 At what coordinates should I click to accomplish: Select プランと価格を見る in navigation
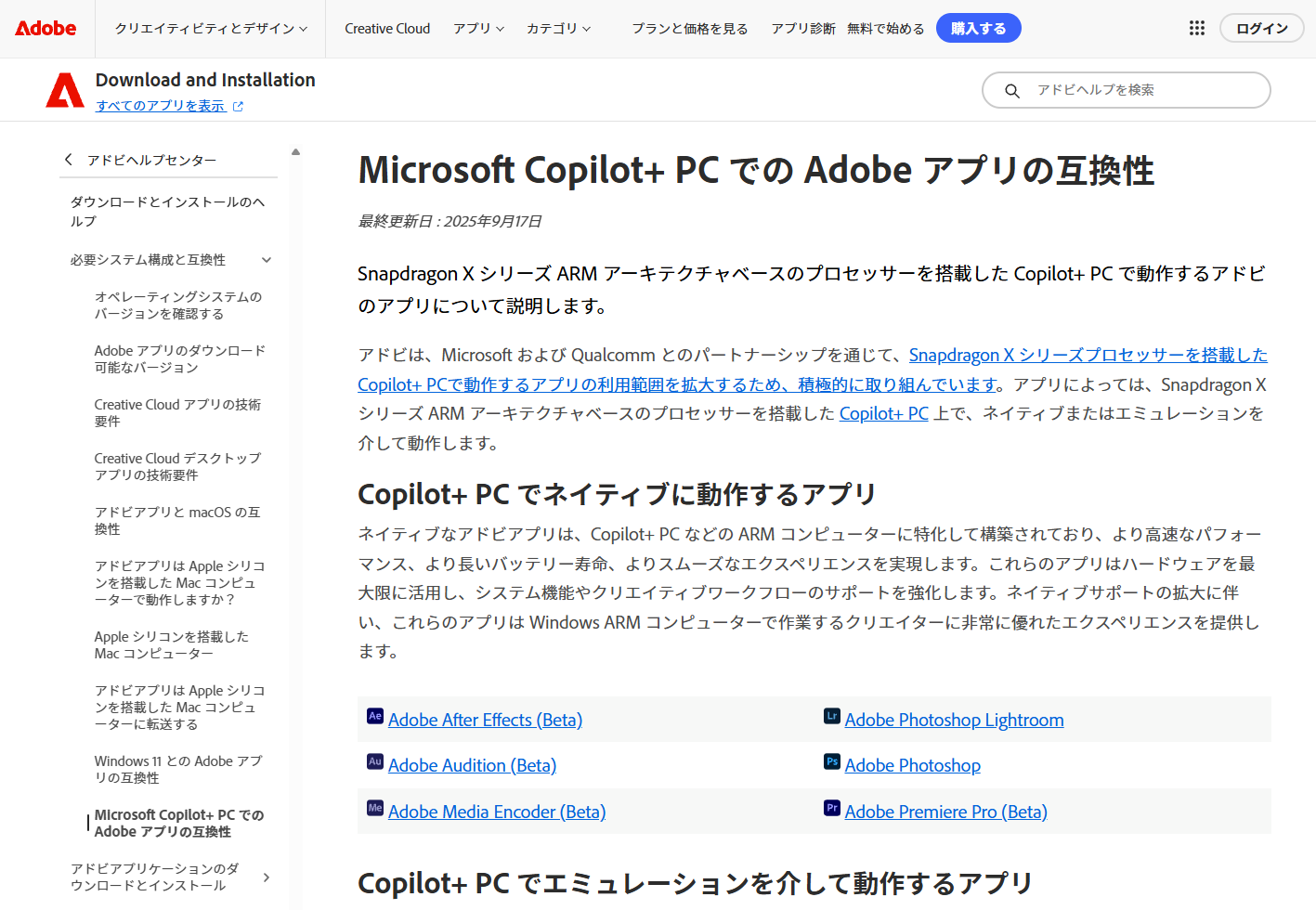point(690,29)
